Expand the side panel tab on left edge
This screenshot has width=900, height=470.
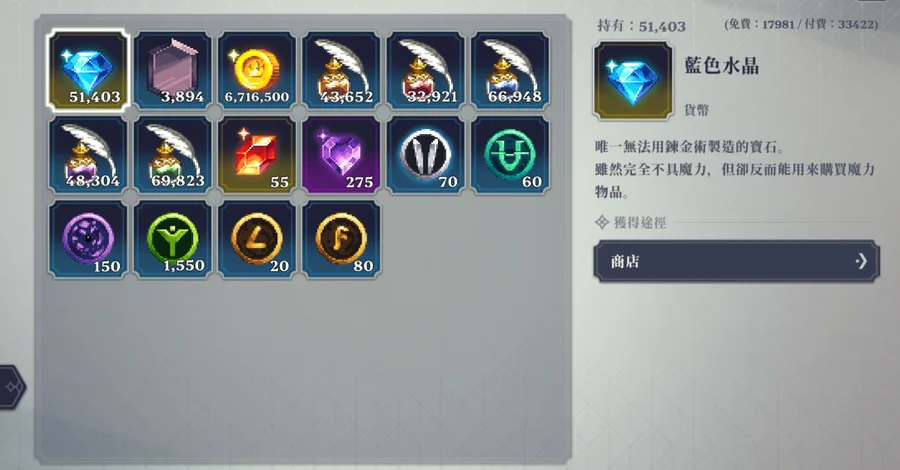11,387
